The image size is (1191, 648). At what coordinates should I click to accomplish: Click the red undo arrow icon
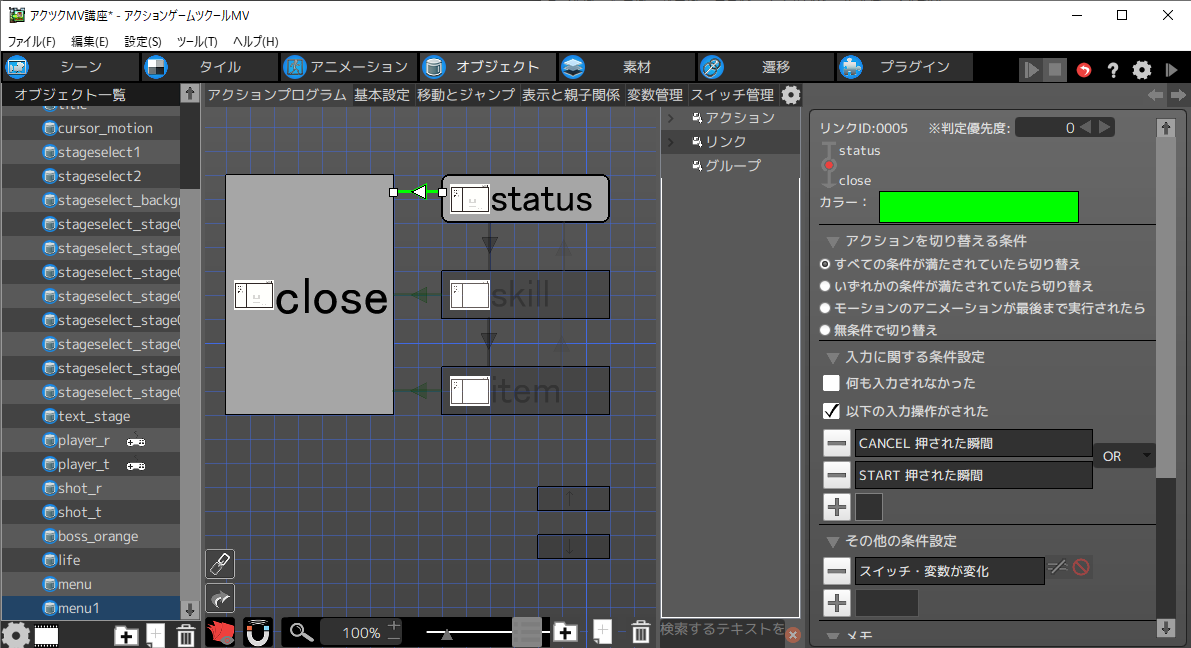tap(1084, 70)
